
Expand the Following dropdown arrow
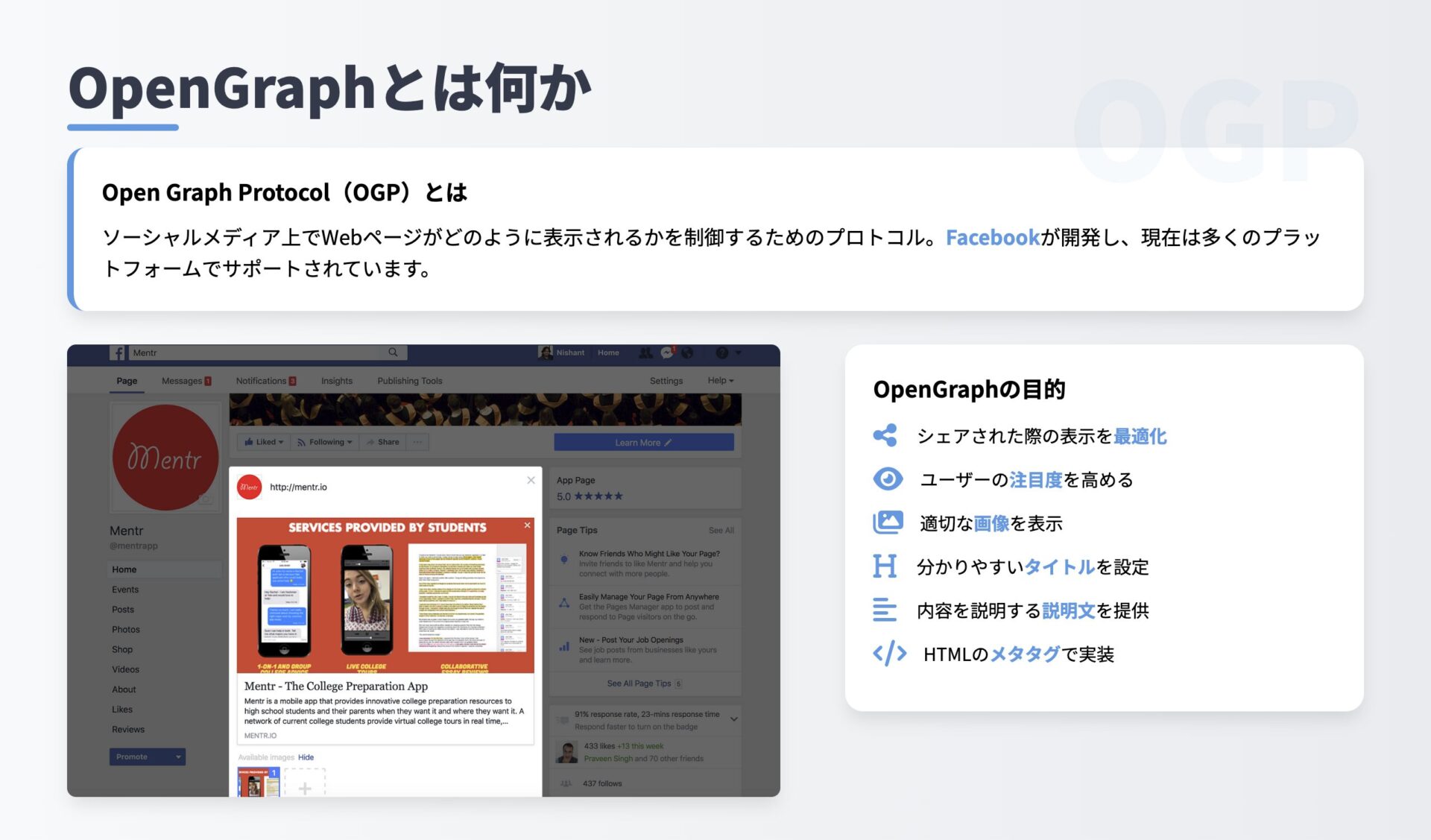click(x=350, y=442)
